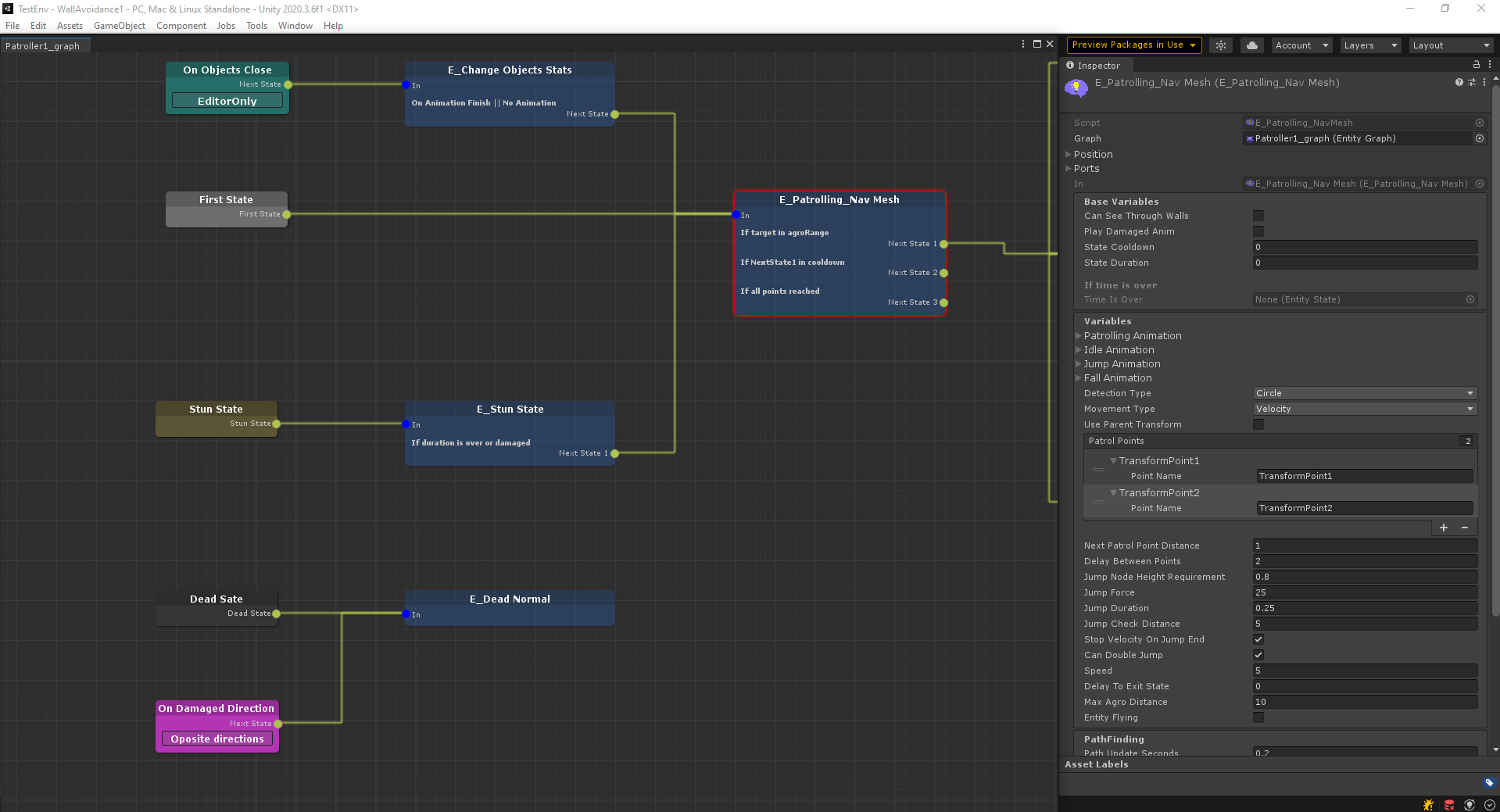Click the yellow bug debug mode icon
1500x812 pixels.
point(1428,805)
